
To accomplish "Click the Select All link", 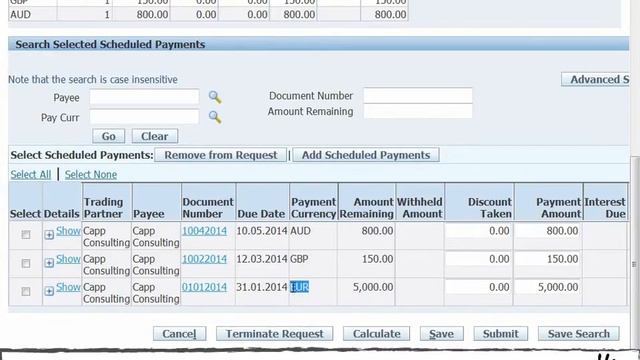I will pos(31,175).
